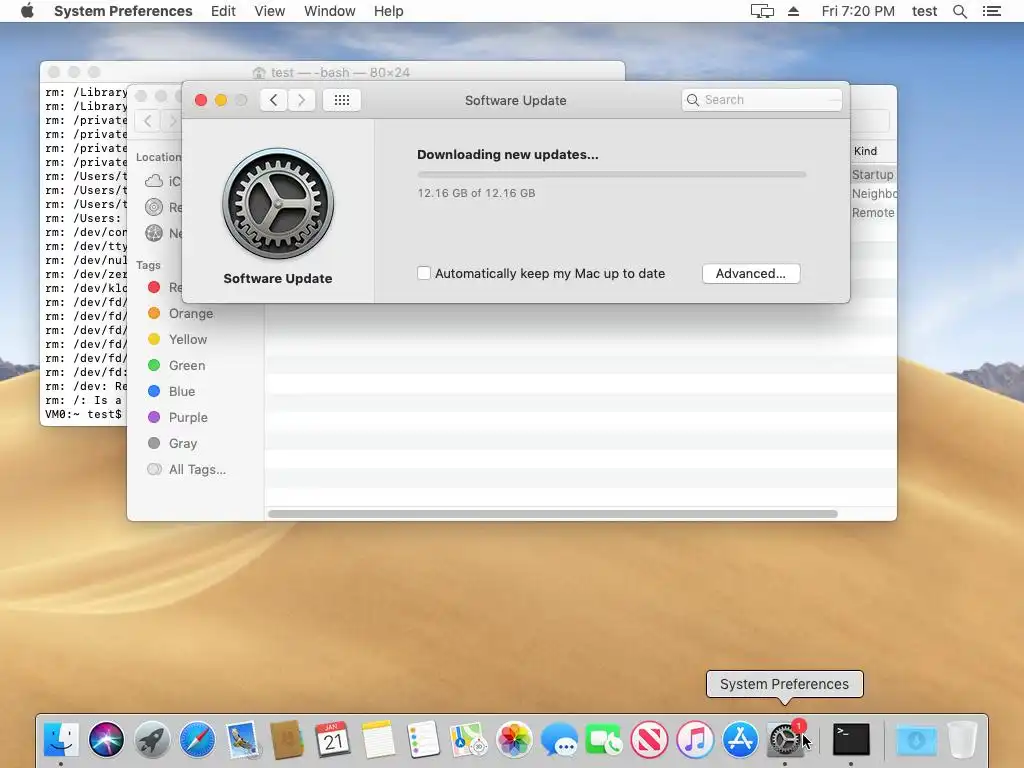Image resolution: width=1024 pixels, height=768 pixels.
Task: Open the System Preferences app menu
Action: pyautogui.click(x=123, y=11)
